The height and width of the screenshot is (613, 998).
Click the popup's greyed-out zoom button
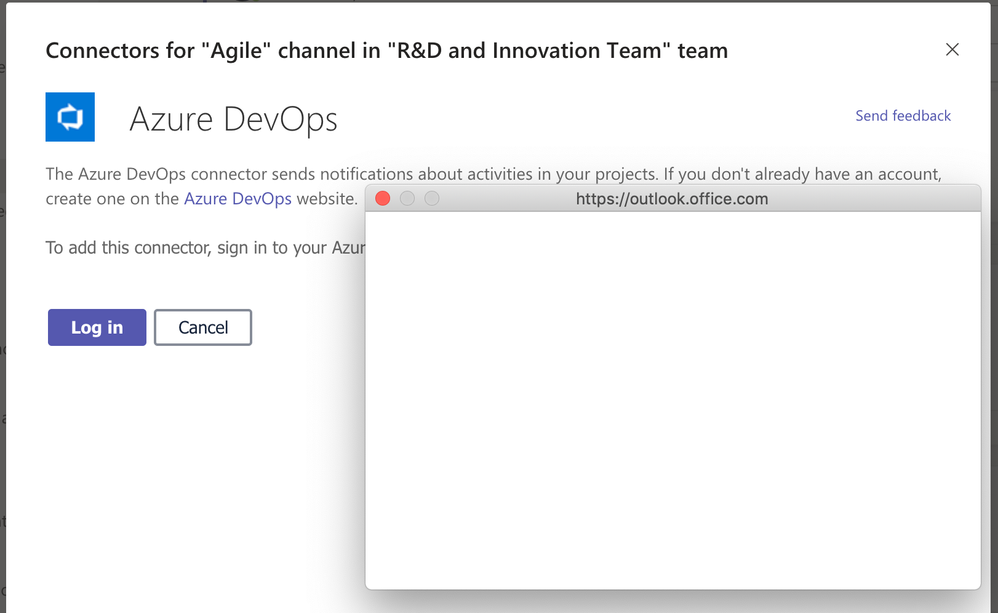[x=432, y=199]
